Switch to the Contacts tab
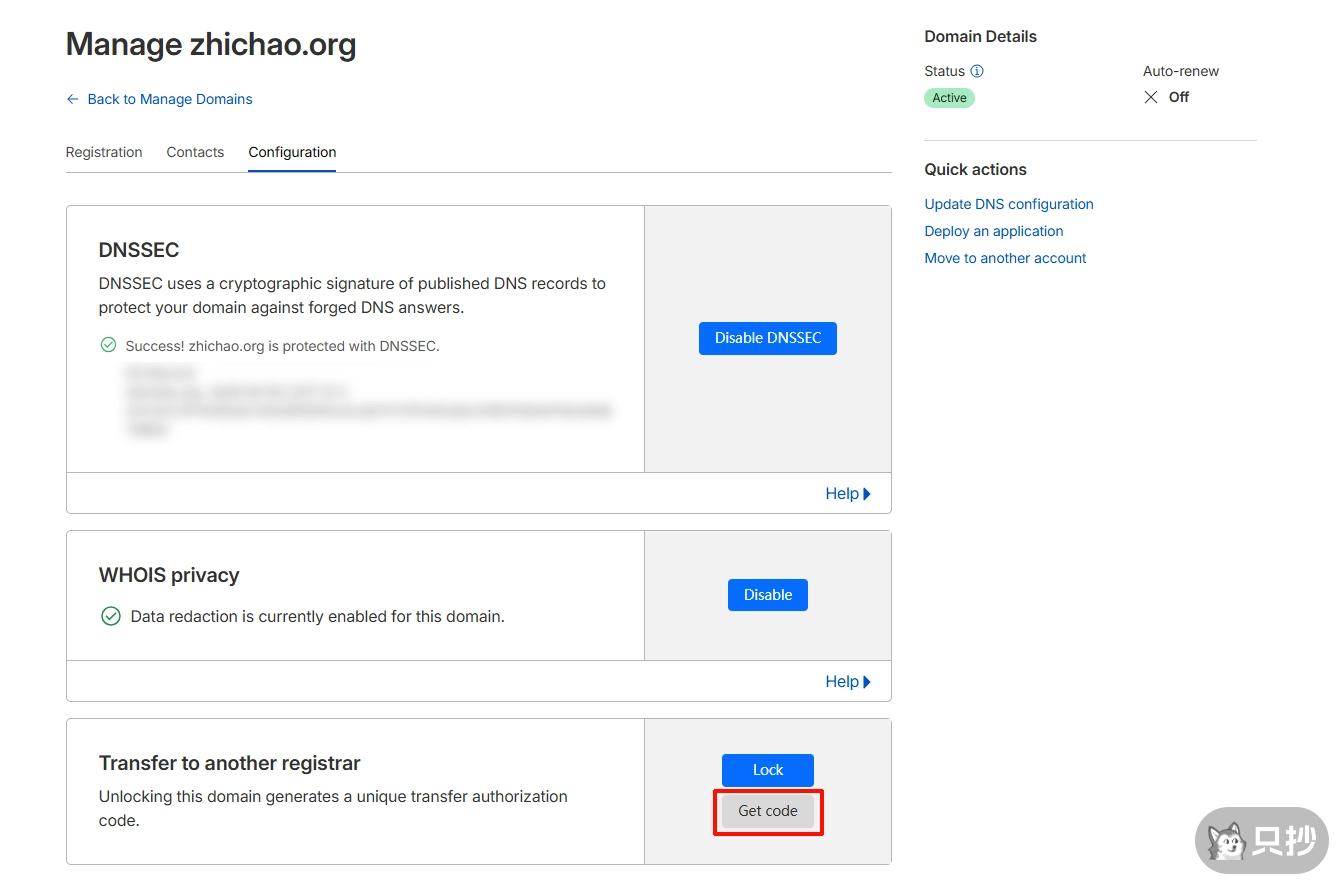The image size is (1344, 889). pyautogui.click(x=195, y=152)
